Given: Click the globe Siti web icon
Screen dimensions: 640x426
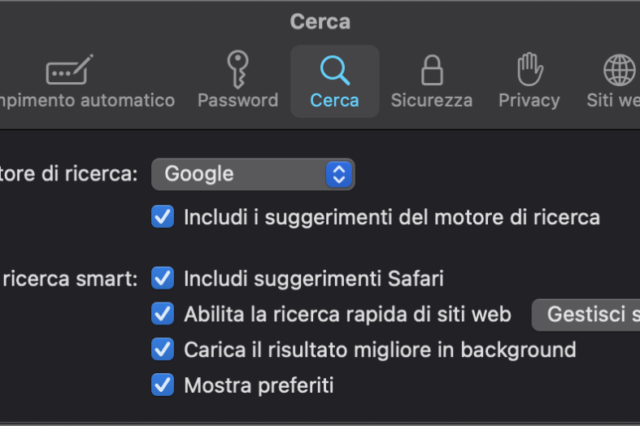Looking at the screenshot, I should pos(620,70).
